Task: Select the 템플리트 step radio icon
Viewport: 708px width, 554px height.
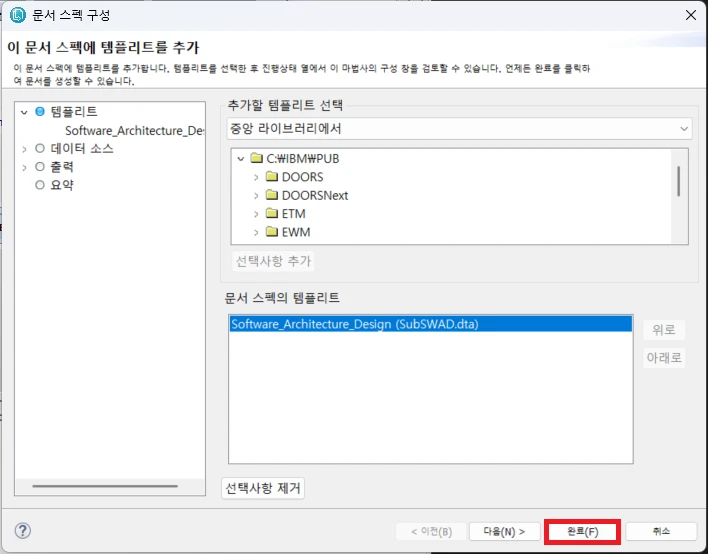Action: click(40, 112)
